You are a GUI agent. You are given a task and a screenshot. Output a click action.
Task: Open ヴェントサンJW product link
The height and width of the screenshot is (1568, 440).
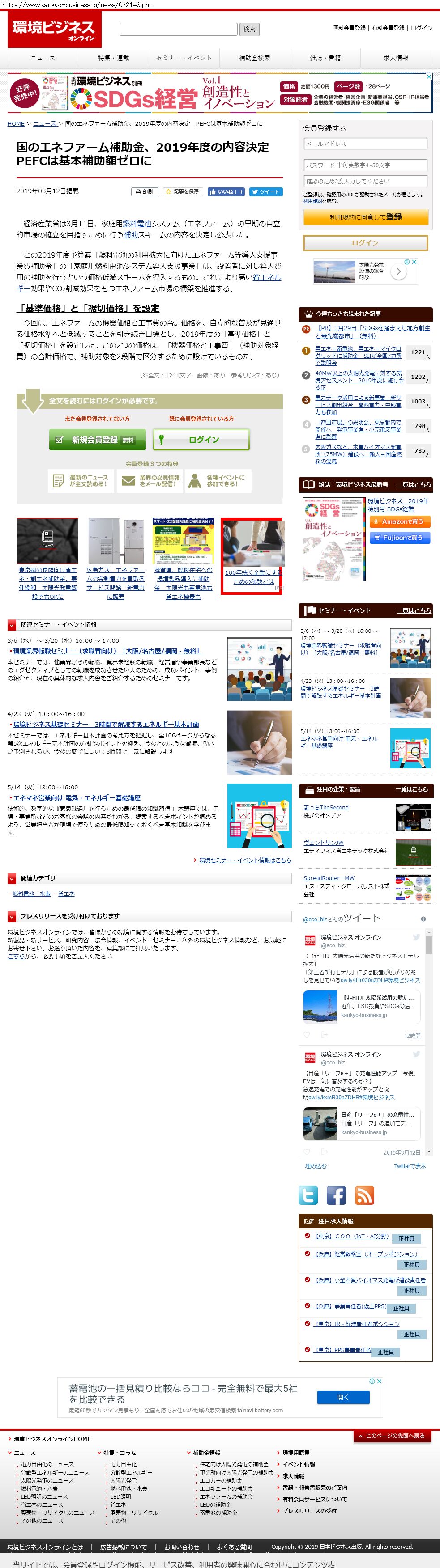pyautogui.click(x=324, y=843)
